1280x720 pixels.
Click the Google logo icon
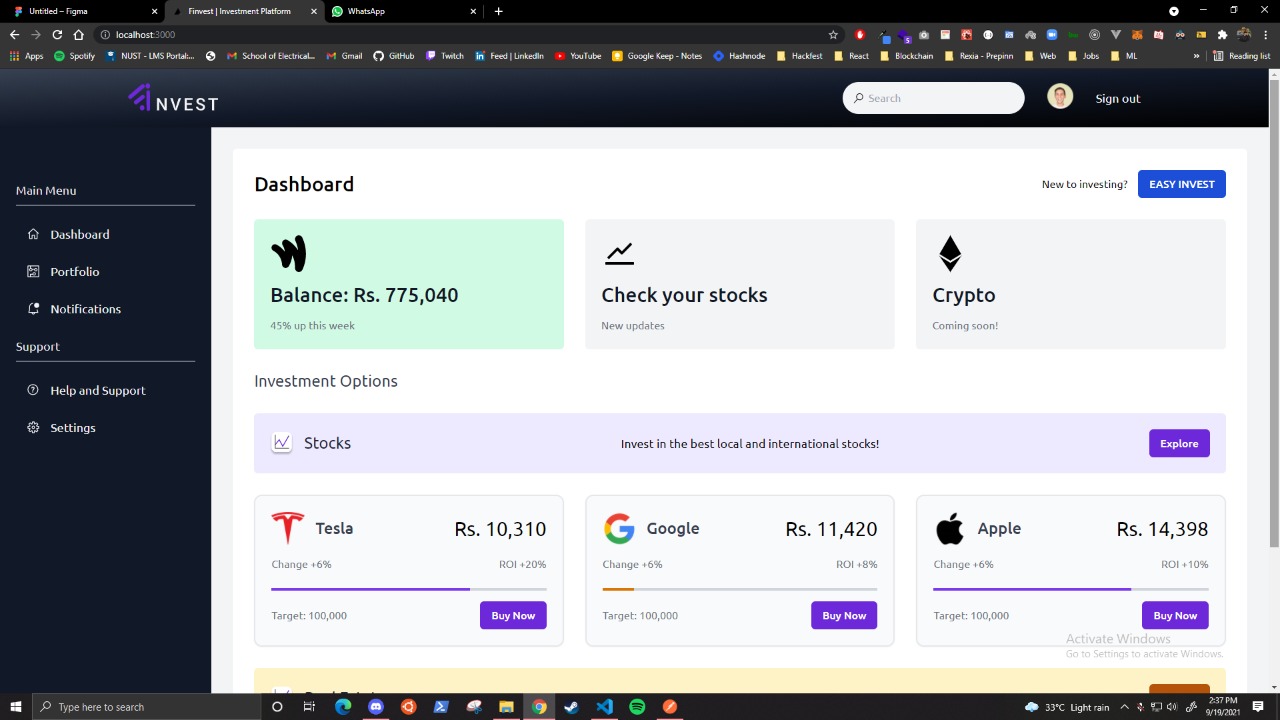click(619, 528)
